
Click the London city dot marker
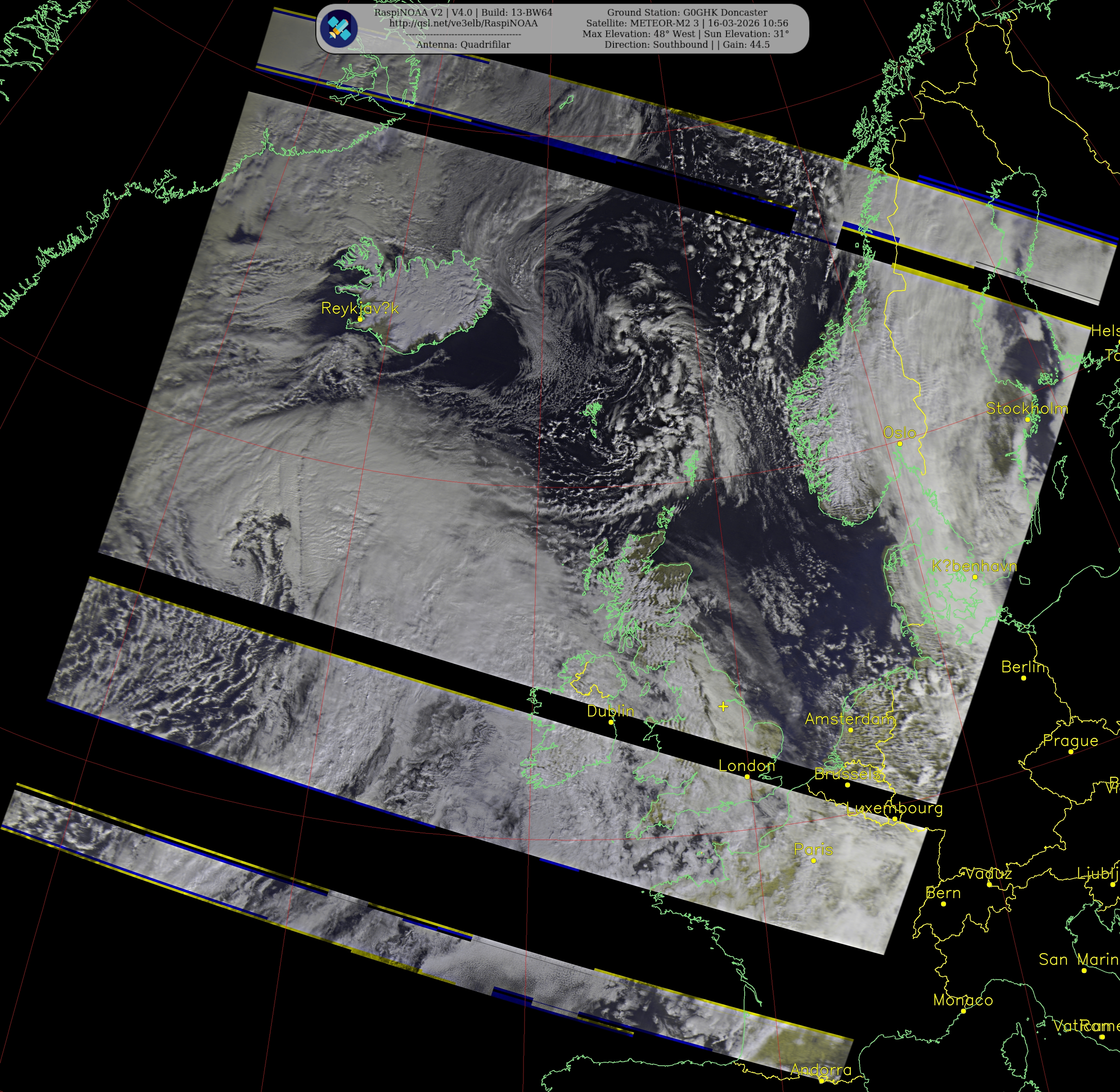pyautogui.click(x=747, y=777)
